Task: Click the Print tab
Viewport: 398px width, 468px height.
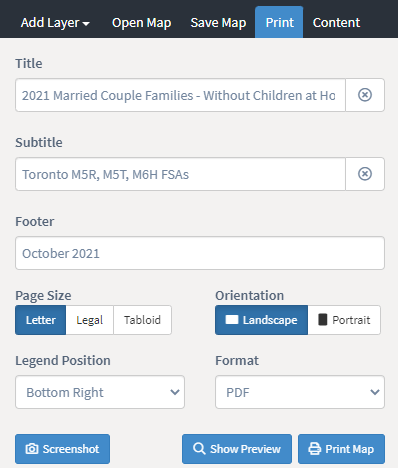Action: coord(279,23)
